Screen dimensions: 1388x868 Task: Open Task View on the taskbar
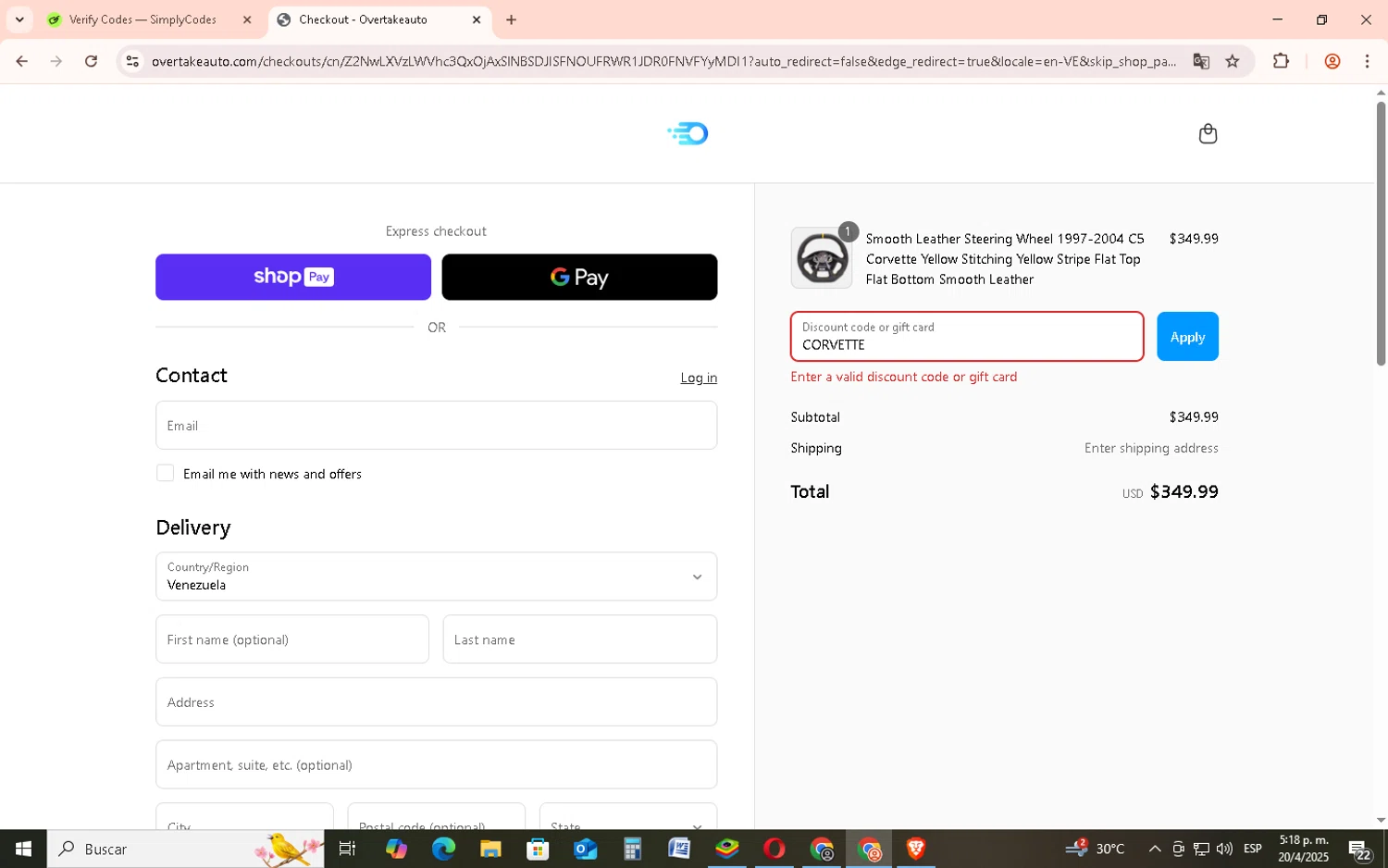348,849
